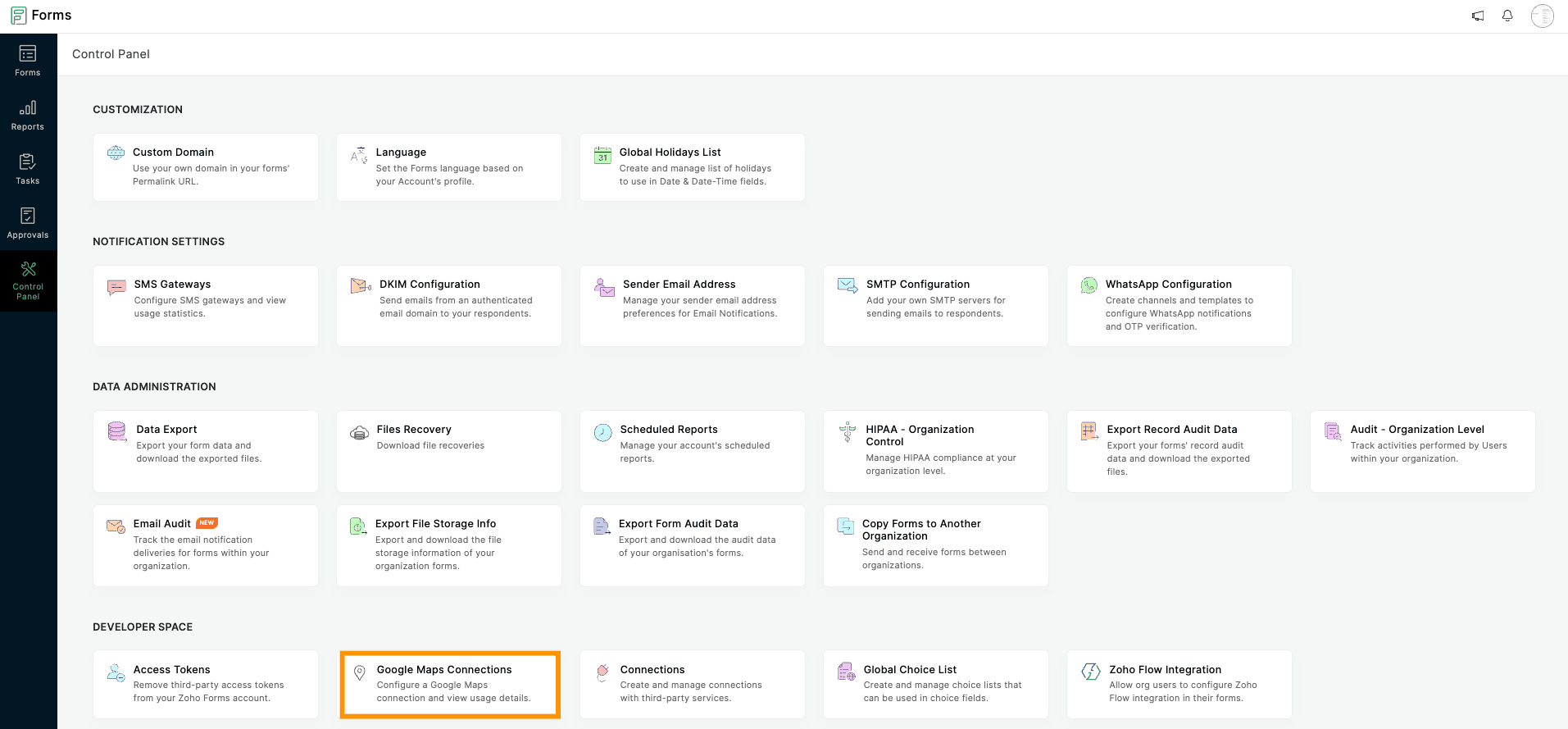Click the Zoho Forms logo

[x=41, y=16]
